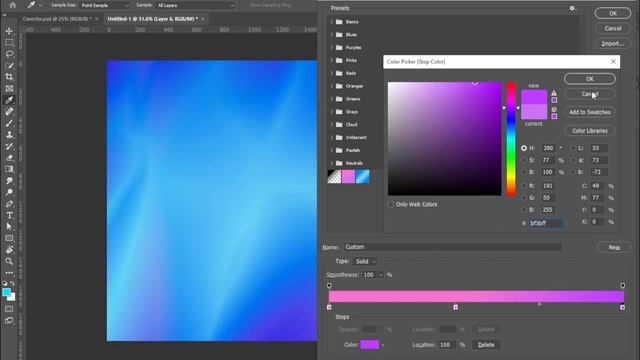Select the Spot Healing Brush tool
This screenshot has height=360, width=640.
pos(9,111)
